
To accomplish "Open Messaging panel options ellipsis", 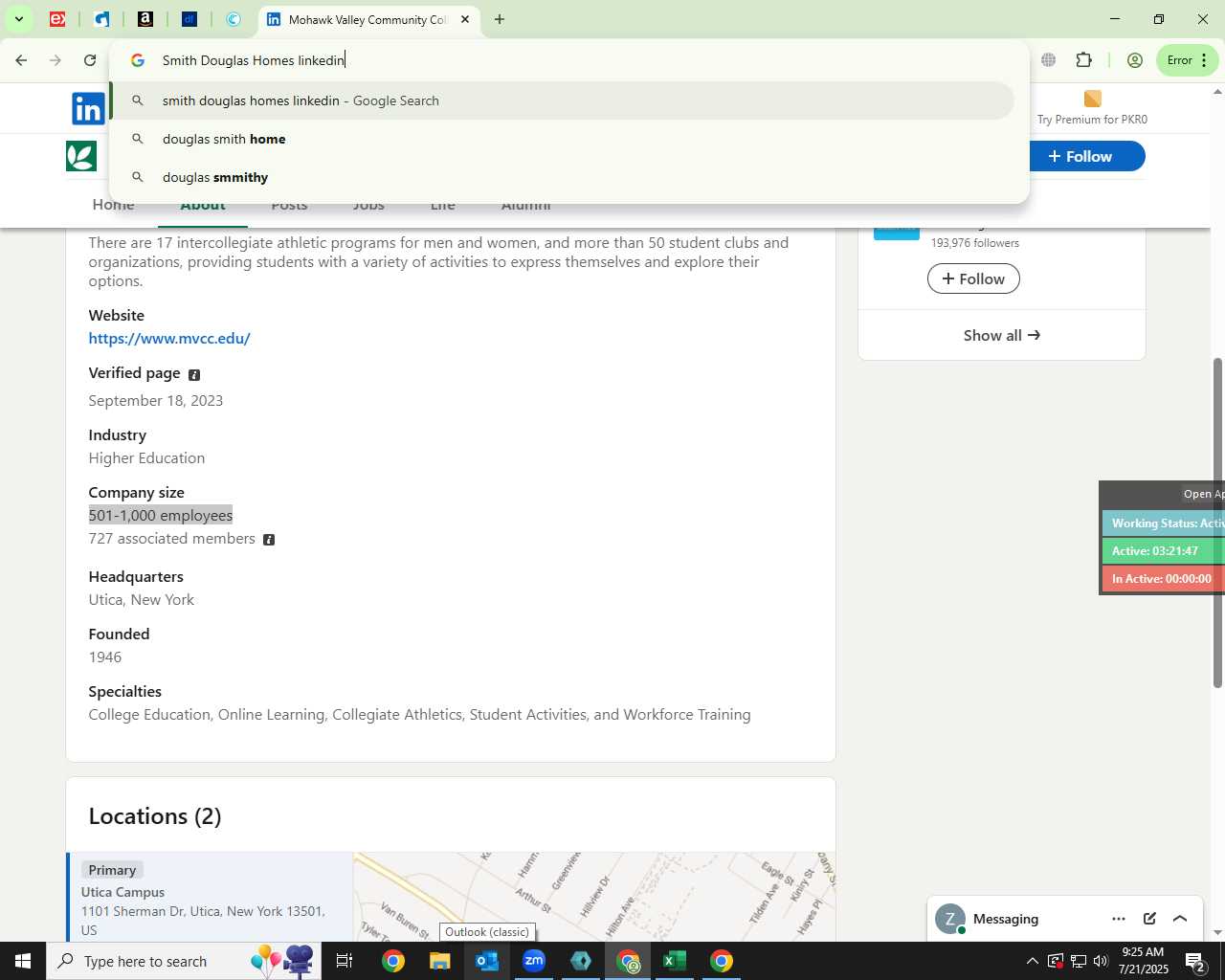I will pos(1119,919).
